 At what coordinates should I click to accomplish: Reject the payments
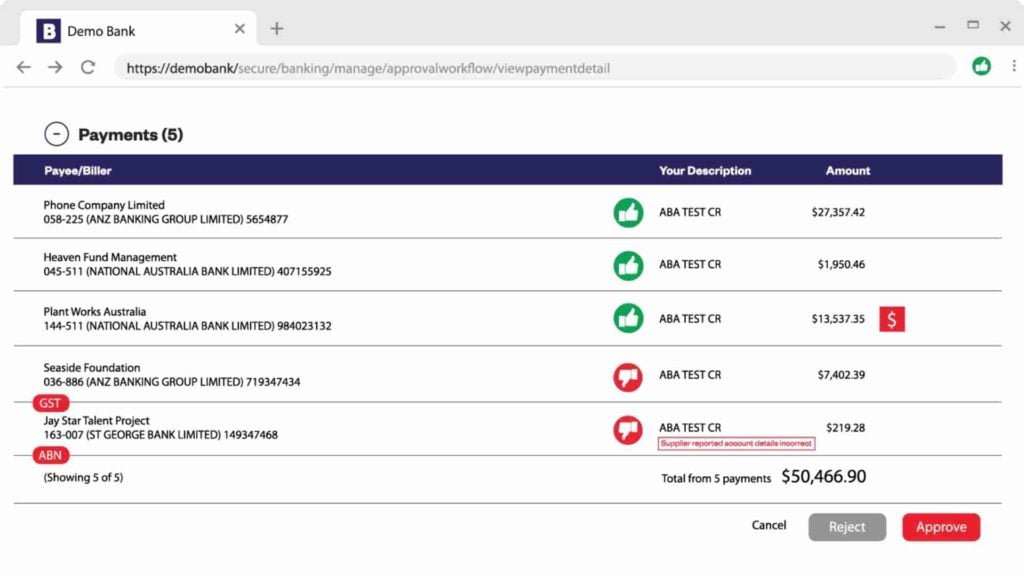pos(847,527)
